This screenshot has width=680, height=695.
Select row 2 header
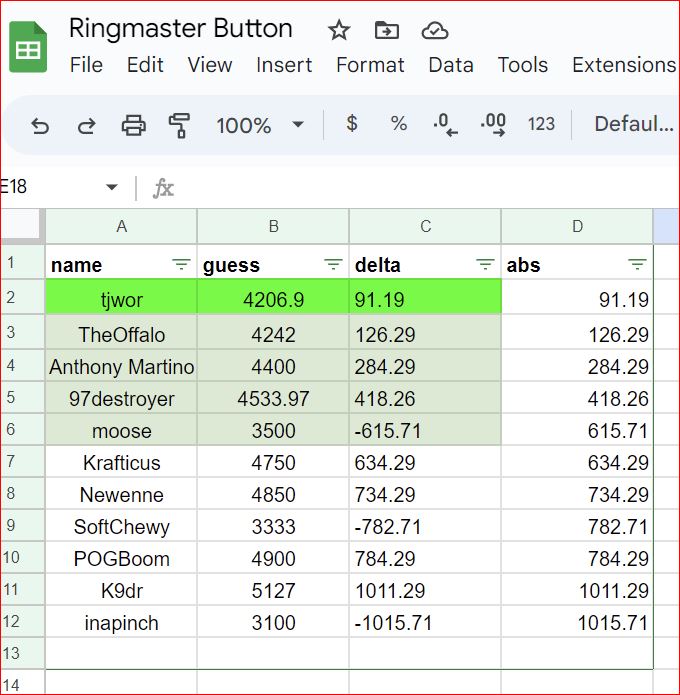[x=22, y=297]
